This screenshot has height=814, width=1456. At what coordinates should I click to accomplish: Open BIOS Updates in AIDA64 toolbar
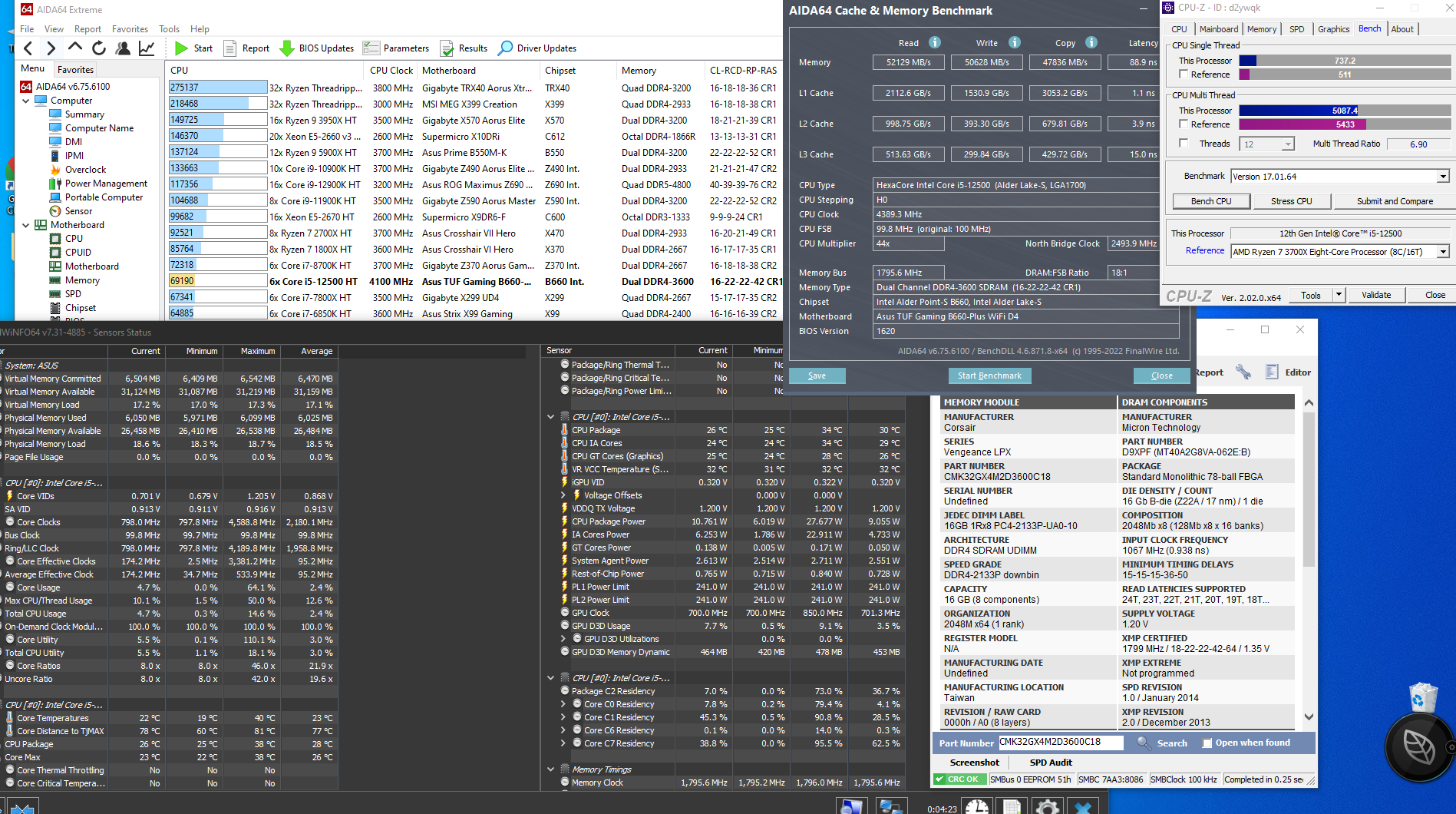(x=317, y=48)
